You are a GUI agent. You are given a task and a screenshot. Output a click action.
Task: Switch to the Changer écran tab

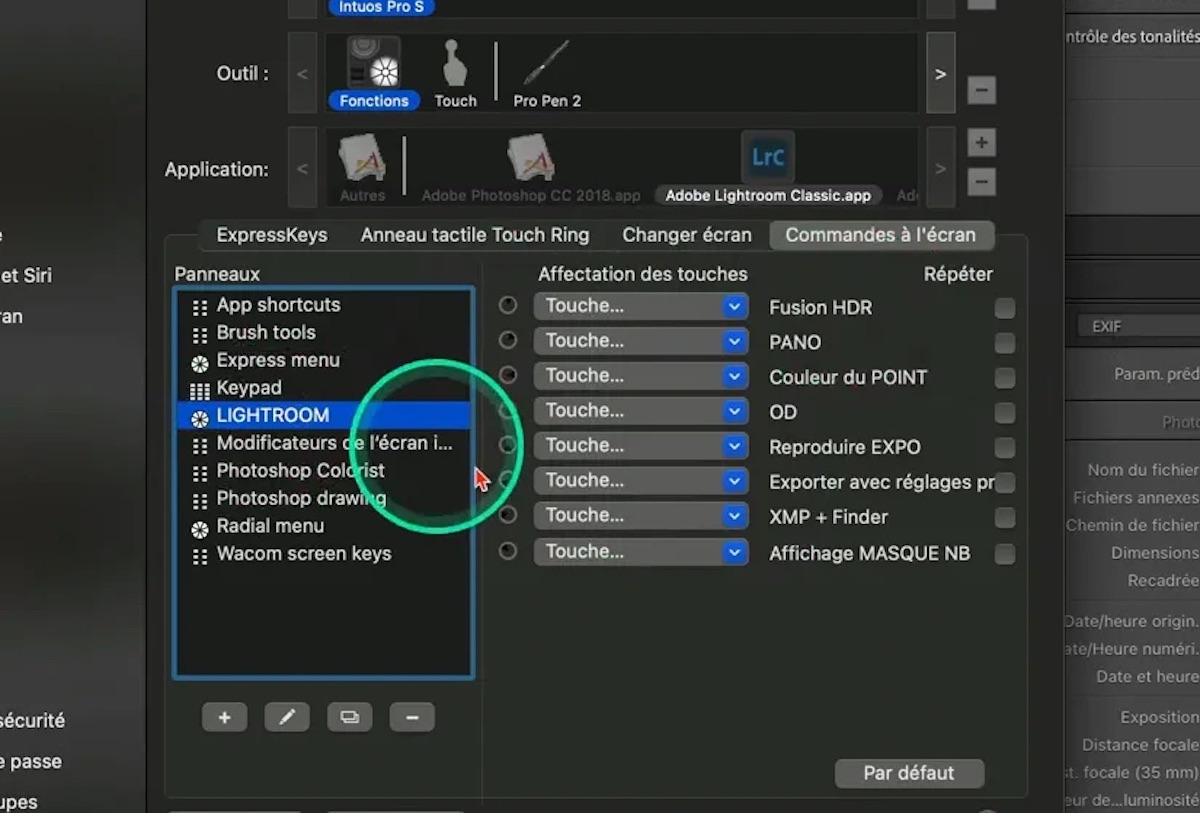pyautogui.click(x=687, y=235)
